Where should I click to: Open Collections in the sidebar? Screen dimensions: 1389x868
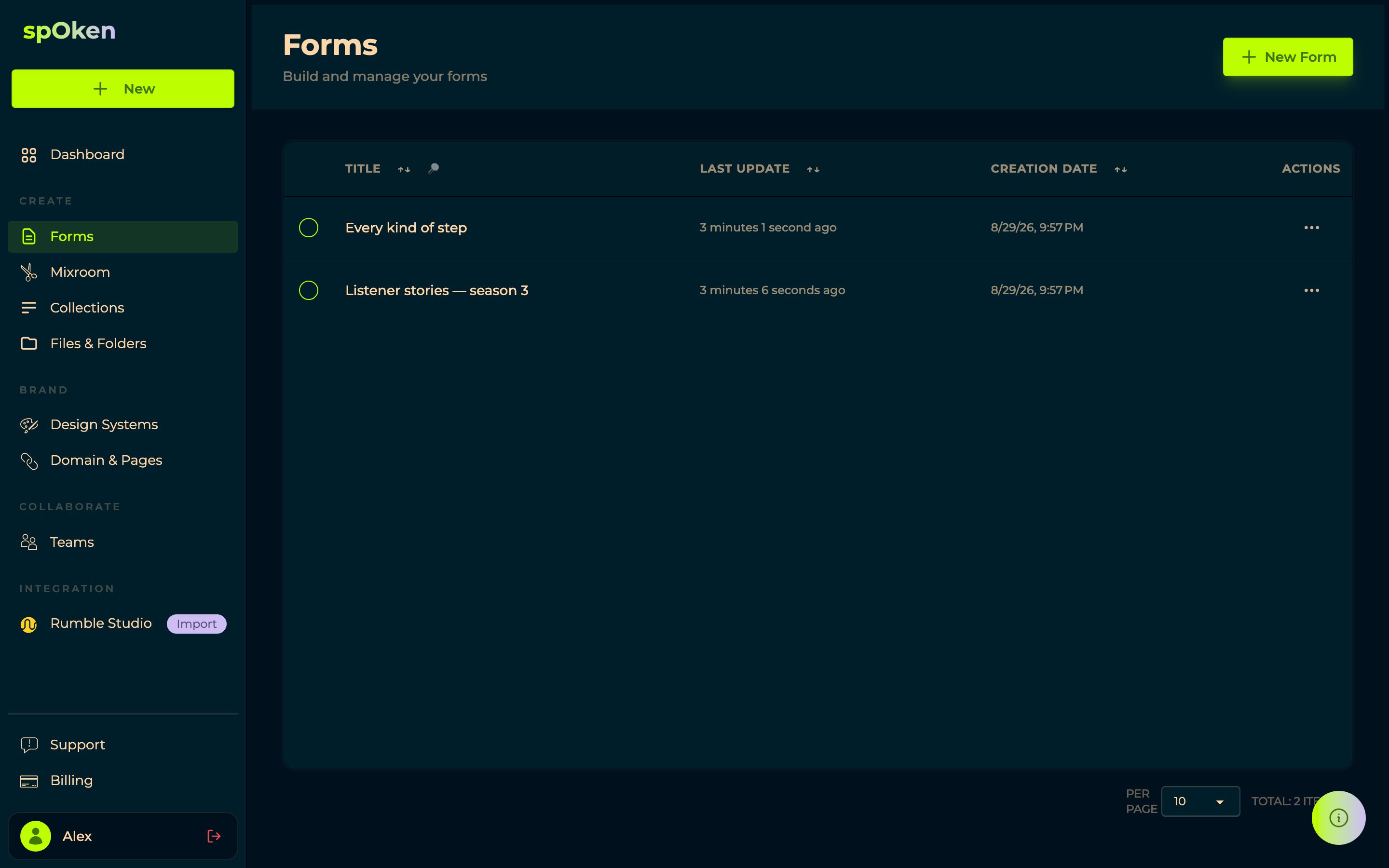coord(123,308)
